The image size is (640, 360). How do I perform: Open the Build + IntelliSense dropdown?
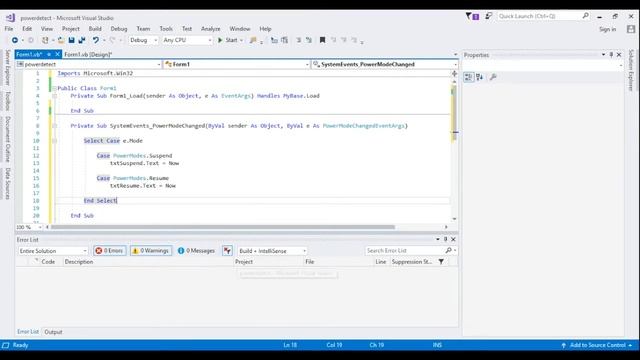point(272,251)
